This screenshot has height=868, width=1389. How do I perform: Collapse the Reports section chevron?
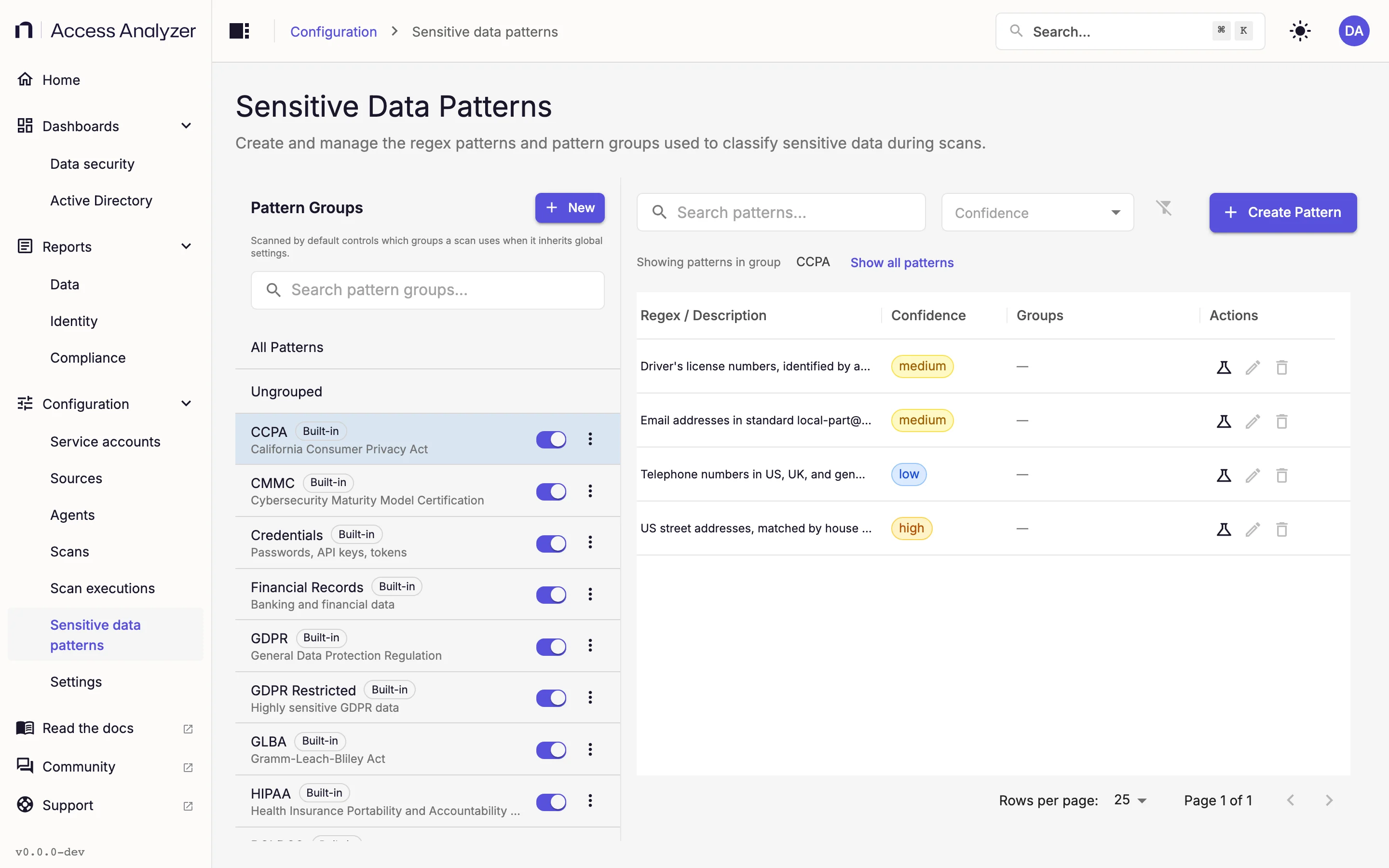(186, 246)
